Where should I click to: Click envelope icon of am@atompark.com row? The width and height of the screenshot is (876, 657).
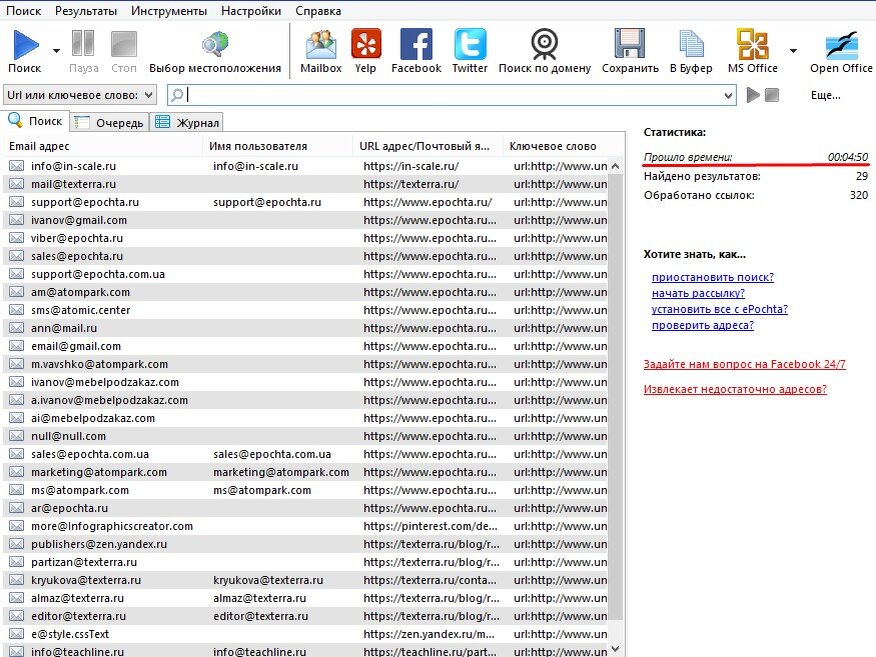[x=17, y=292]
